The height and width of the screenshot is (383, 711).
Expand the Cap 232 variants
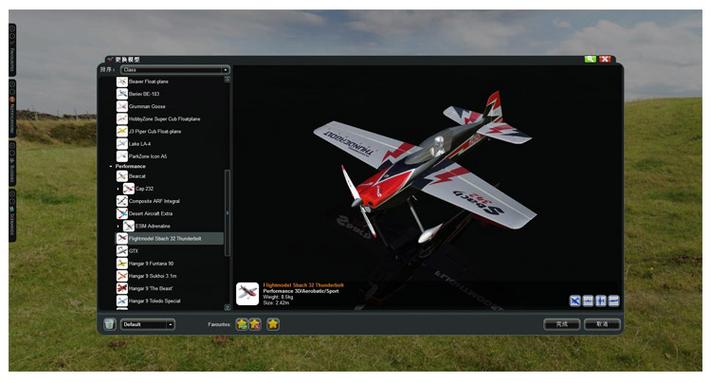(118, 189)
